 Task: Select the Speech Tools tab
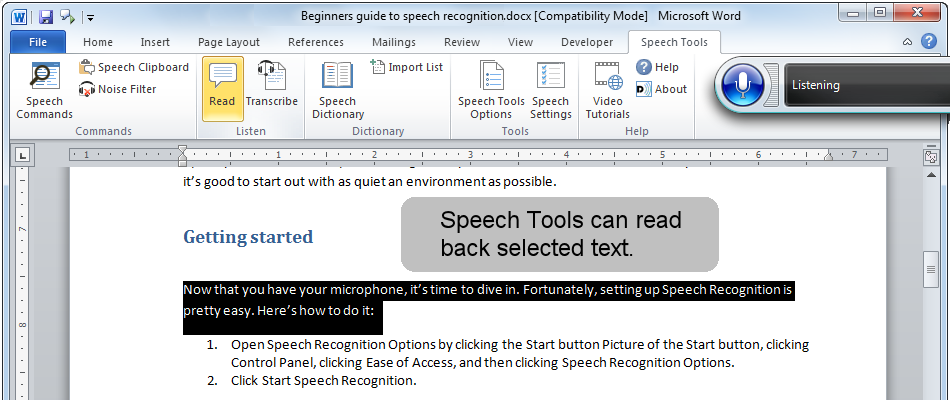(674, 42)
